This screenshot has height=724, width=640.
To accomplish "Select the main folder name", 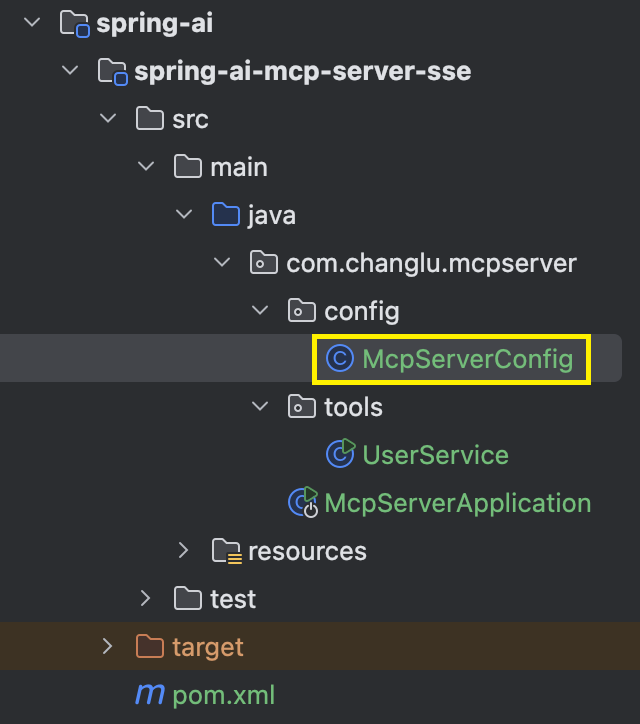I will (239, 167).
